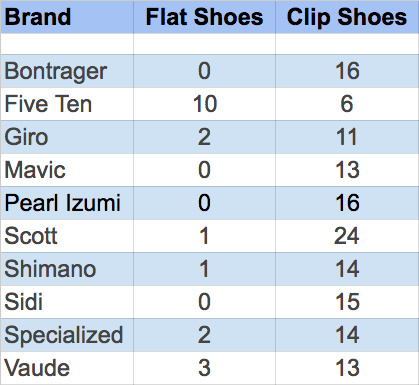The height and width of the screenshot is (385, 419).
Task: Select the Clip Shoes column header
Action: (x=347, y=17)
